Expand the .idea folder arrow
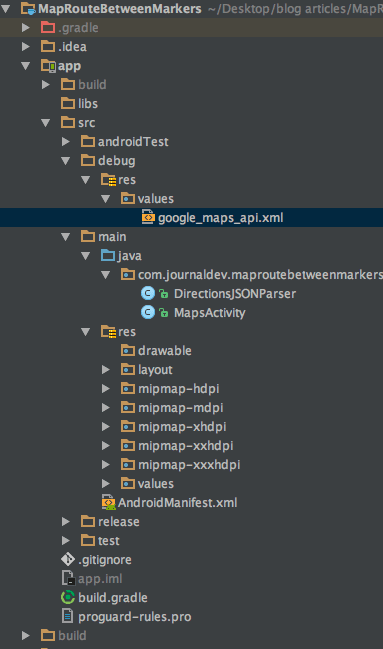 click(26, 46)
